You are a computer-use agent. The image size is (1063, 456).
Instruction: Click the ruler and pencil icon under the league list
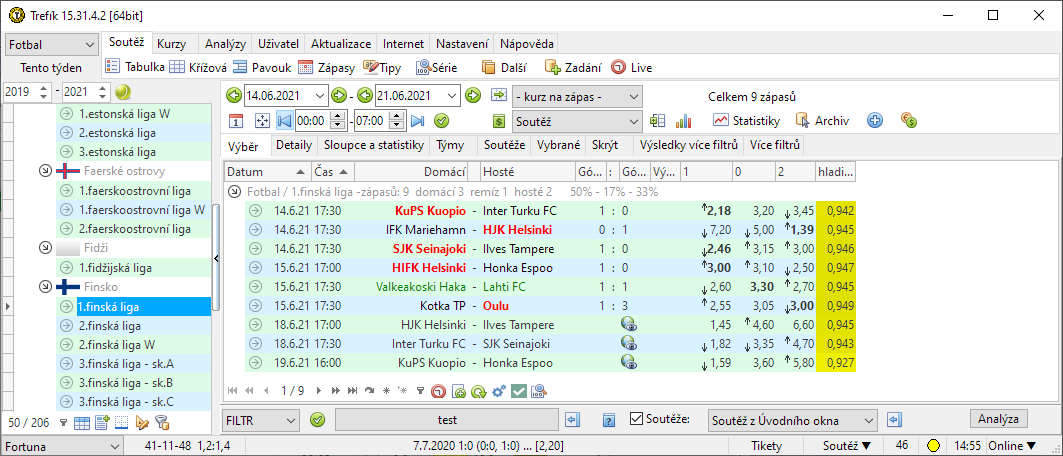pyautogui.click(x=142, y=423)
